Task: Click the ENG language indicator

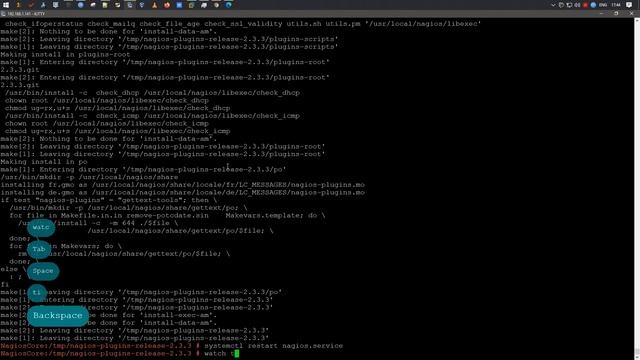Action: pyautogui.click(x=603, y=5)
